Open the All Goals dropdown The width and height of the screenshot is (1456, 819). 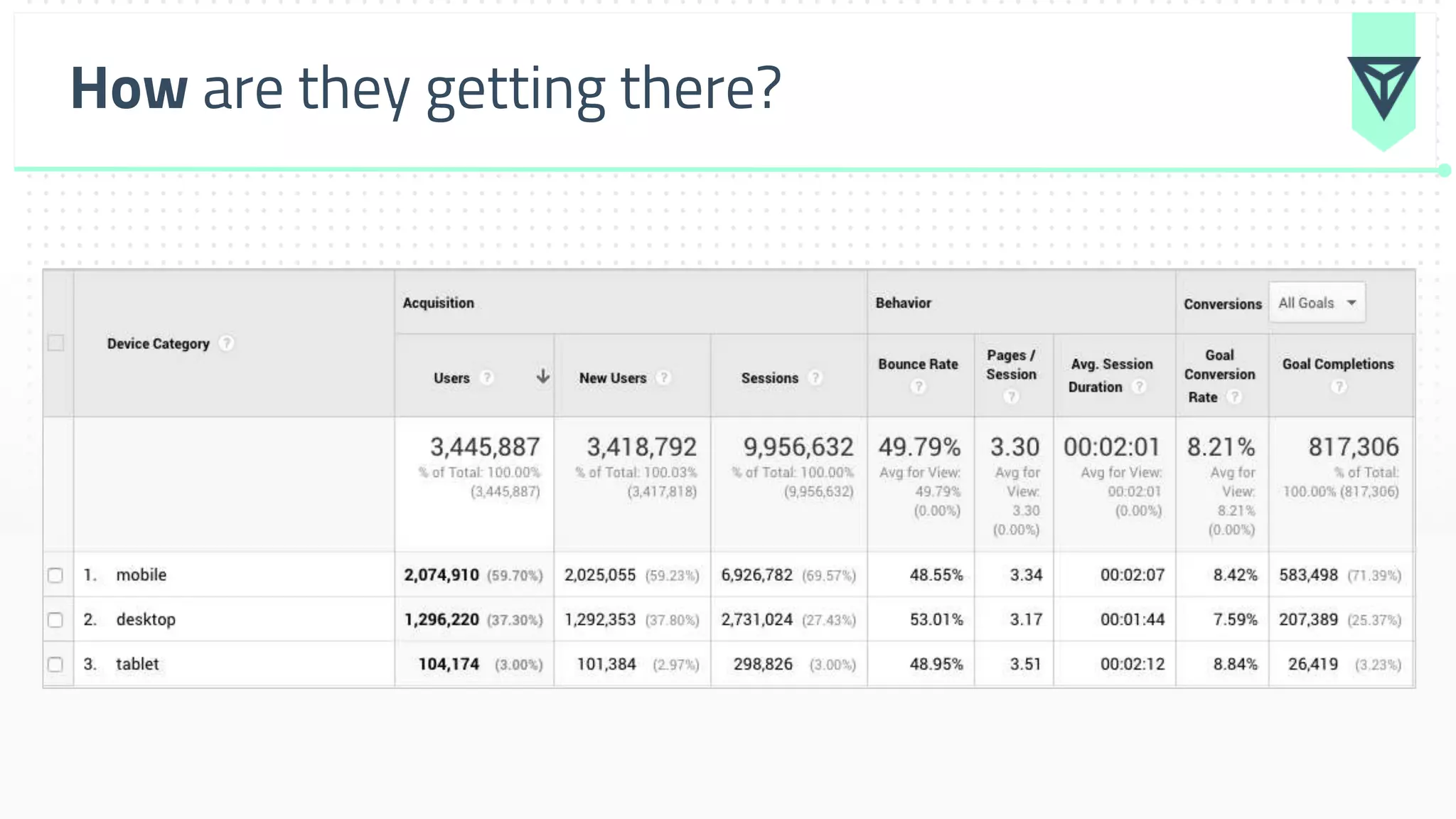[x=1317, y=303]
